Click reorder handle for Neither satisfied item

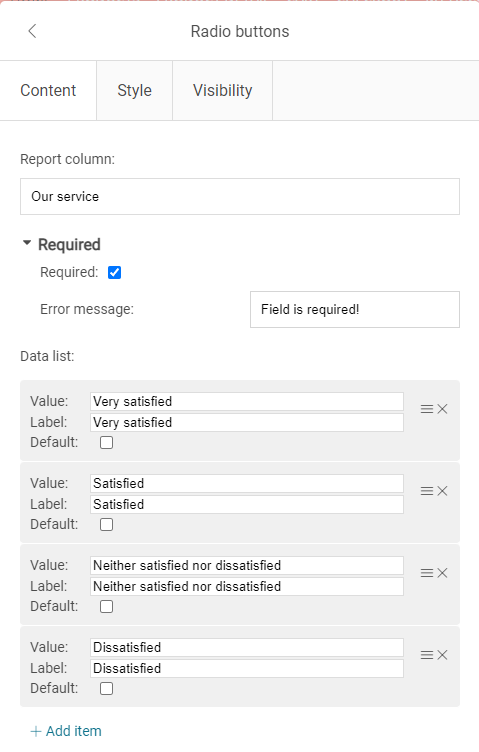(427, 573)
